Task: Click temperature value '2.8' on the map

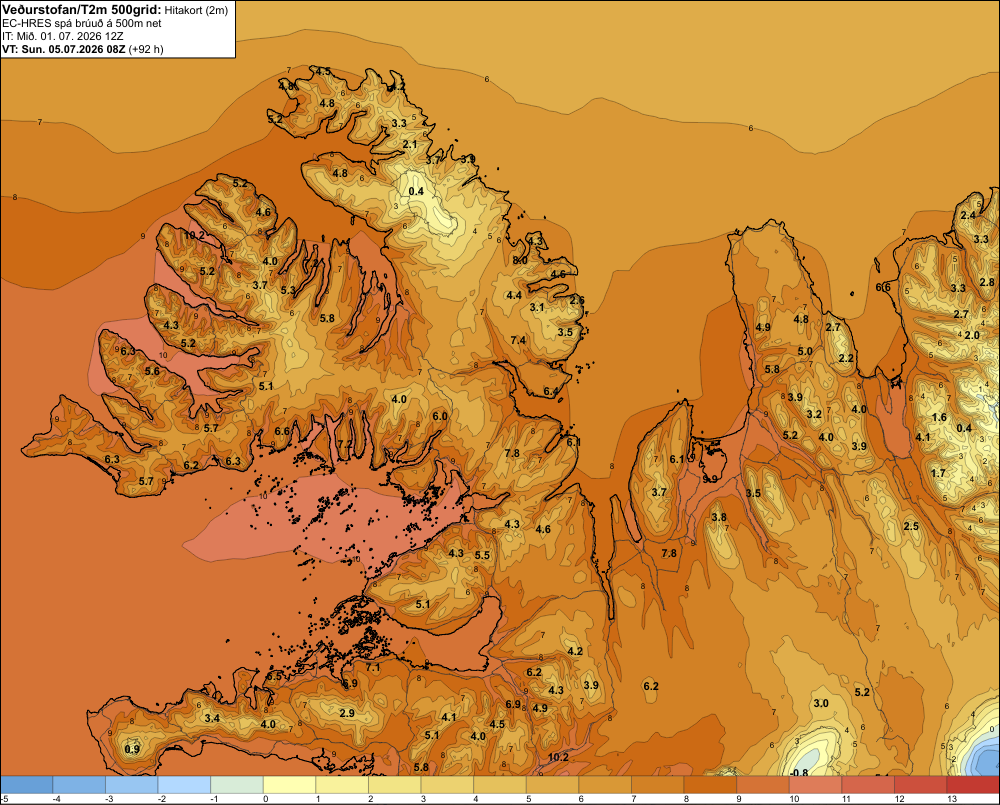Action: pyautogui.click(x=987, y=282)
